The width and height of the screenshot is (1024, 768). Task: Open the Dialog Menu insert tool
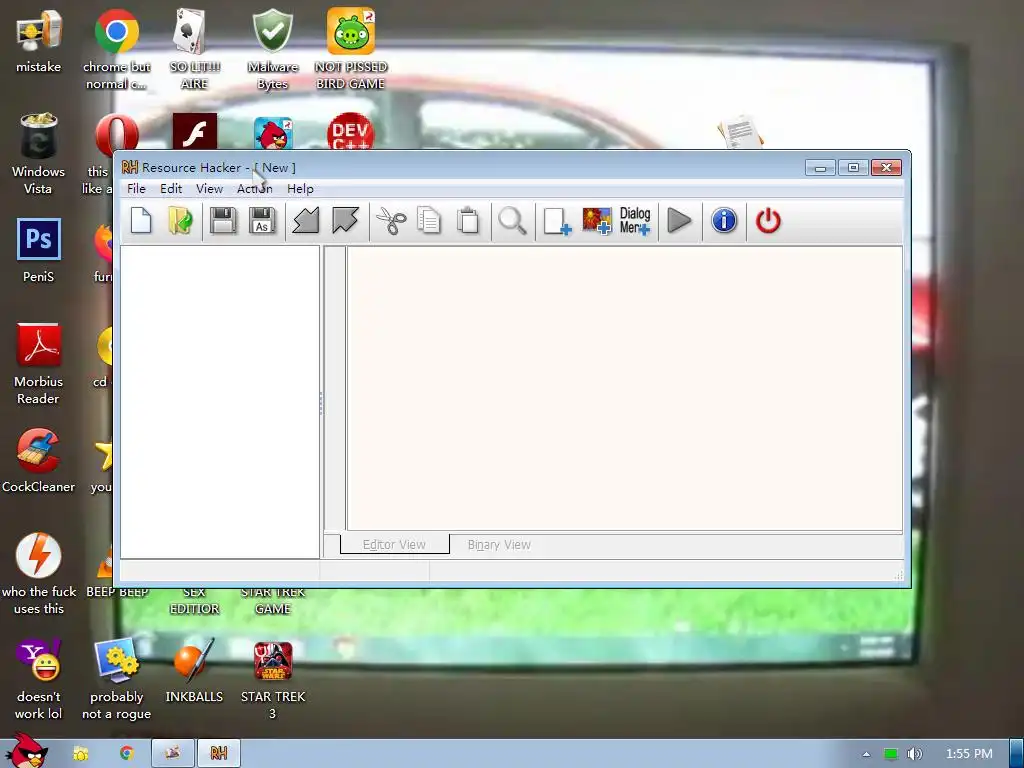coord(635,221)
